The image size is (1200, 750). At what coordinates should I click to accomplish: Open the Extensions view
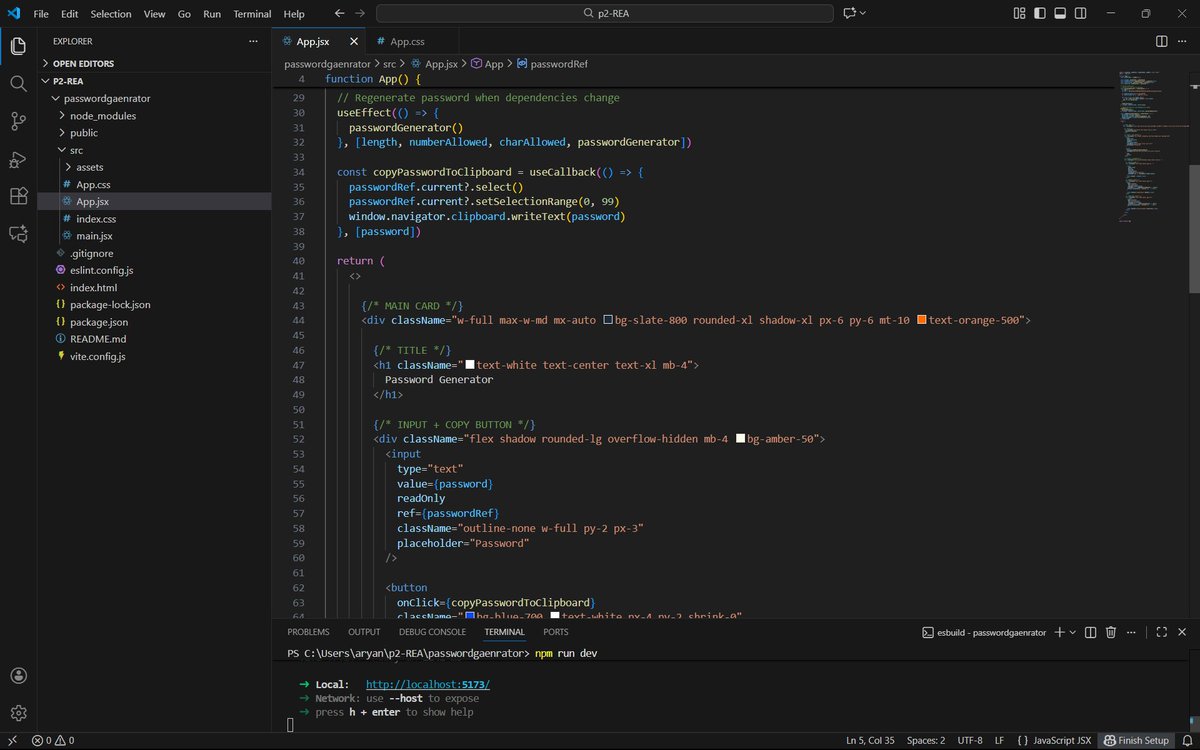18,196
